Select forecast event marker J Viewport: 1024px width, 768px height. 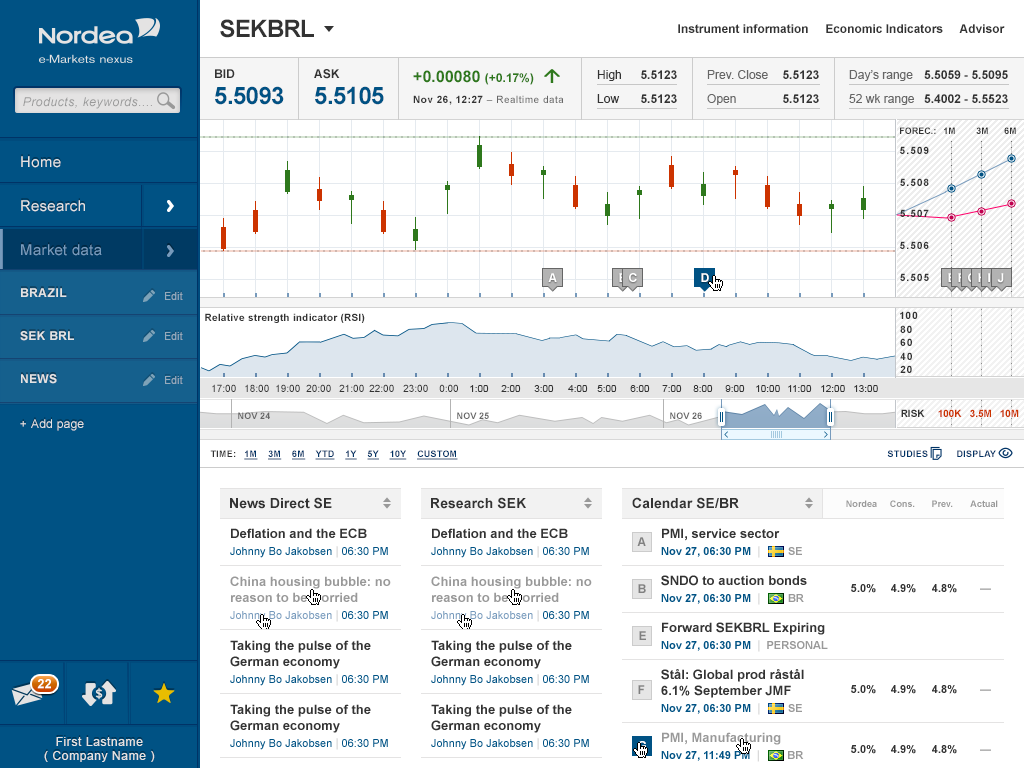tap(1001, 278)
